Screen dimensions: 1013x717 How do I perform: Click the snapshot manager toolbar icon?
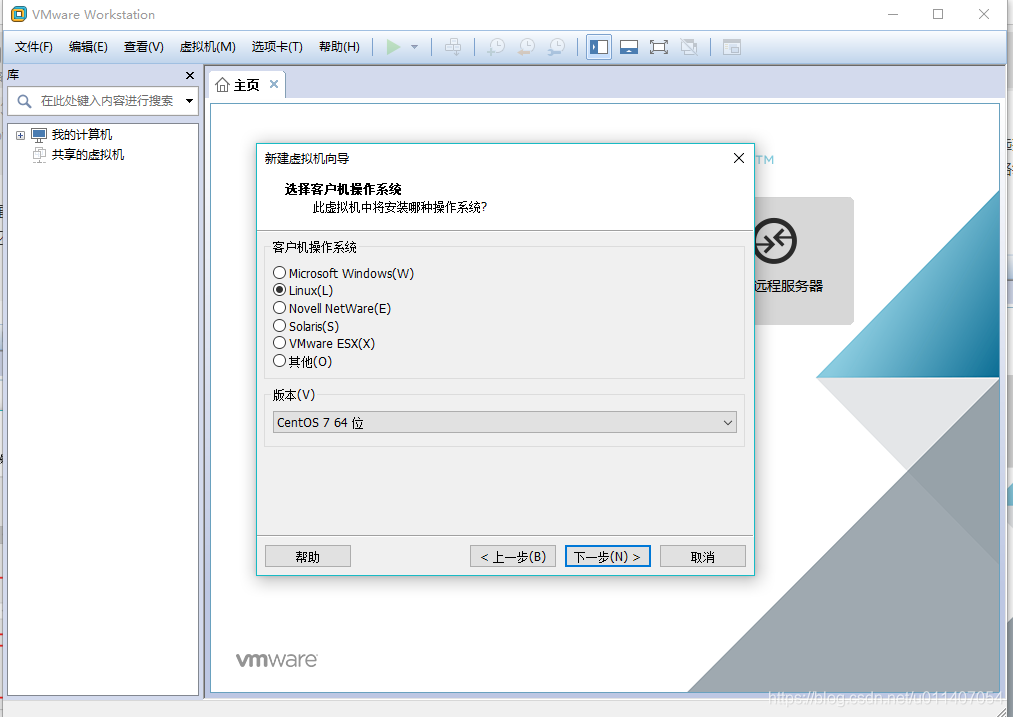click(x=556, y=47)
